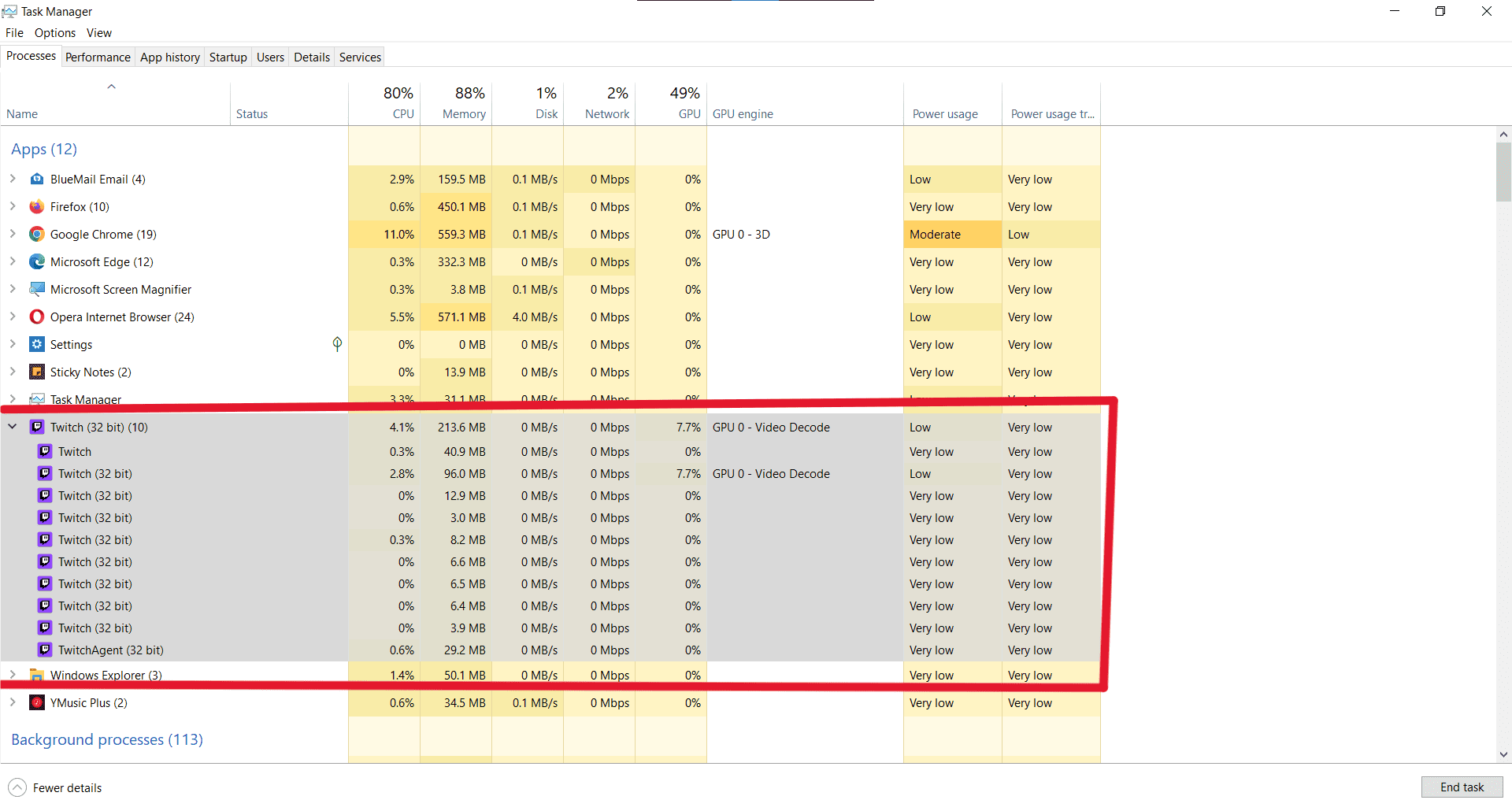This screenshot has height=811, width=1512.
Task: Switch to the Startup tab
Action: (228, 57)
